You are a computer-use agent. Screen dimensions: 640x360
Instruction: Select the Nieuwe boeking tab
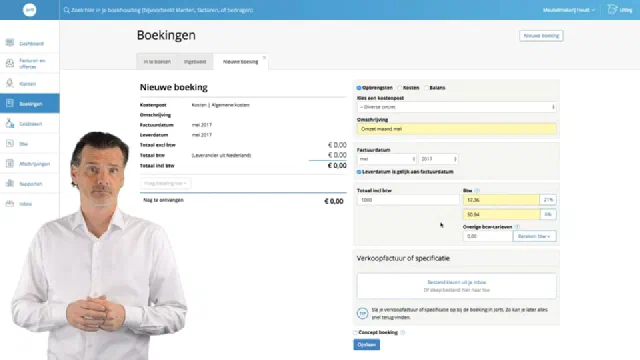click(240, 62)
